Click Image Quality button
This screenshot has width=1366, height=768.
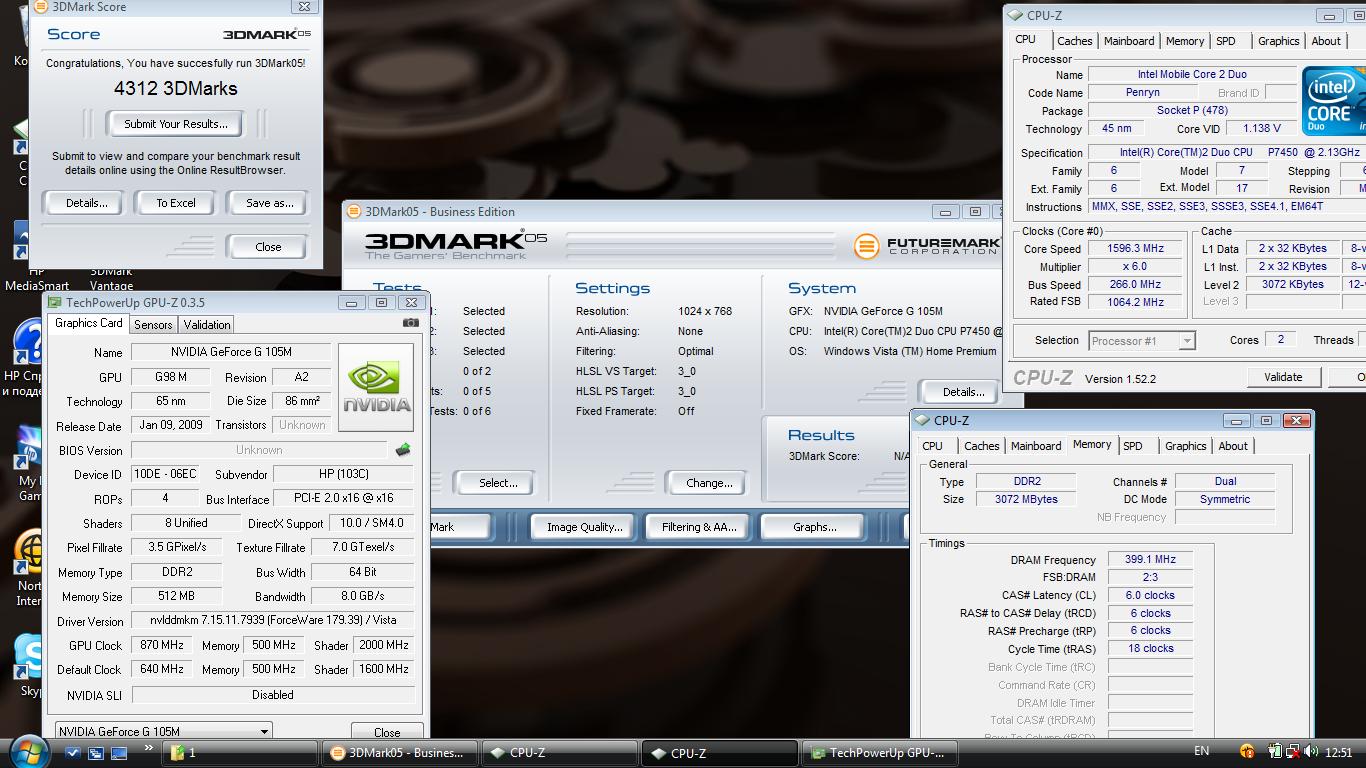pyautogui.click(x=584, y=527)
